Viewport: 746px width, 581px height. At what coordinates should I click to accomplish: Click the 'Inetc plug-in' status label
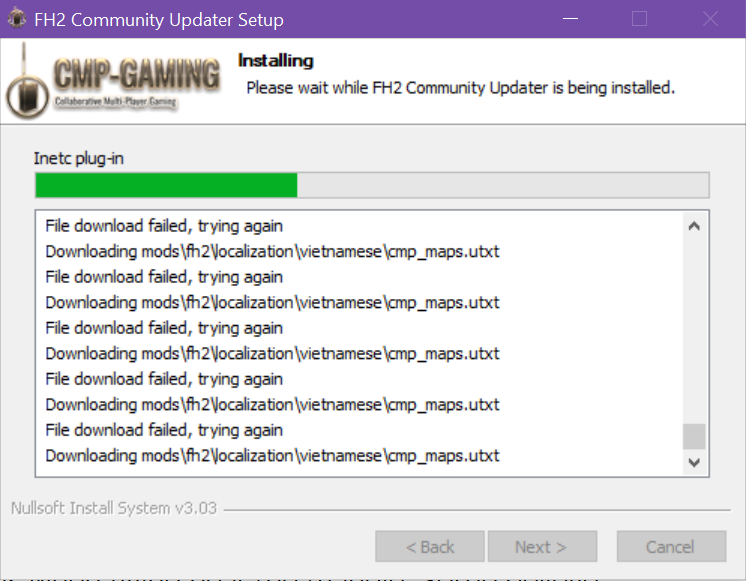(79, 158)
